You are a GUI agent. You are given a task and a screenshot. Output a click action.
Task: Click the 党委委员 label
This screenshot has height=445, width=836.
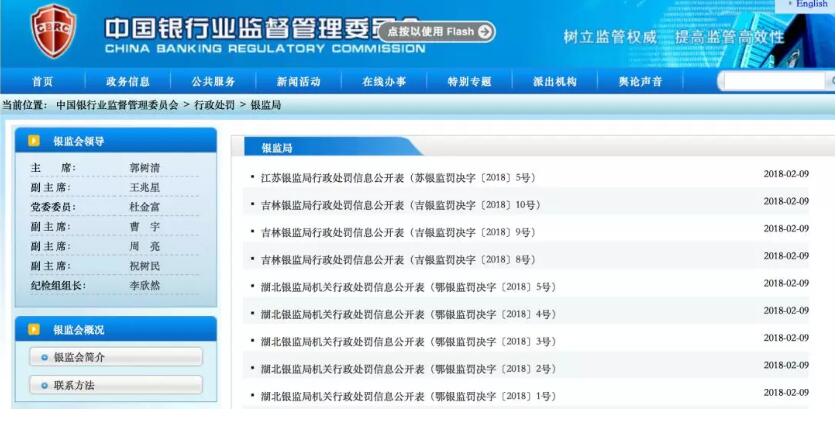point(53,207)
